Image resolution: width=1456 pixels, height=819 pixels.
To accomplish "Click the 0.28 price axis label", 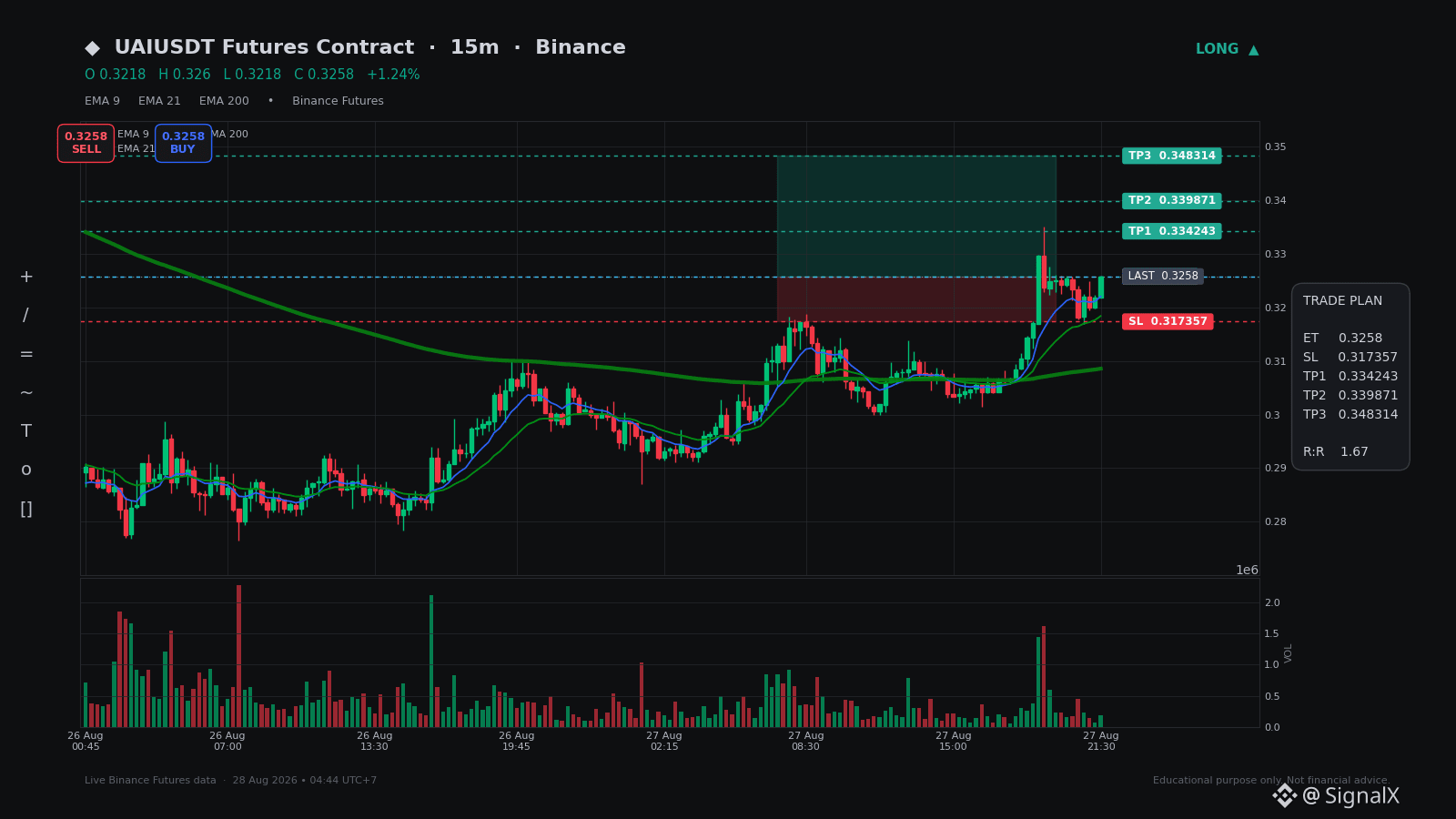I will 1275,521.
